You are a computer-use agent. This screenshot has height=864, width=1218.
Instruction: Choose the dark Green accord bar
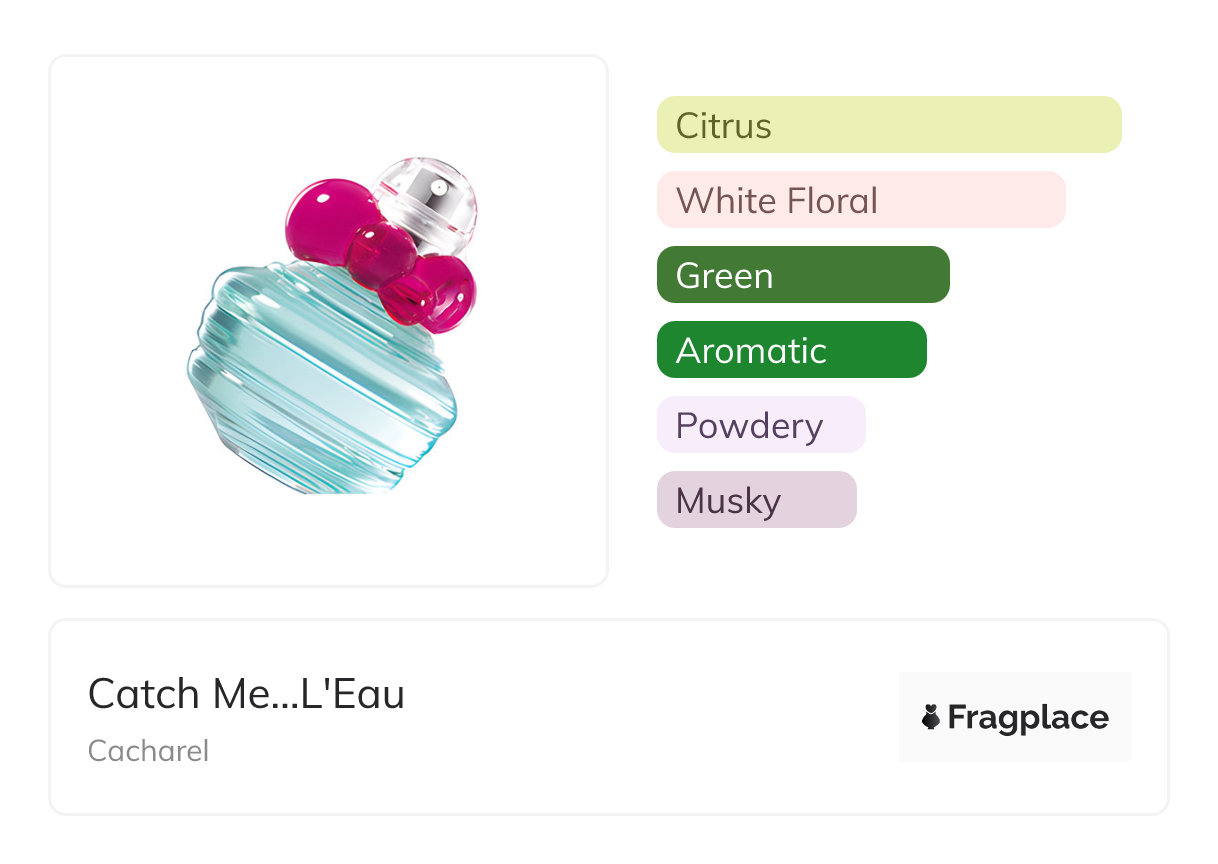tap(802, 275)
